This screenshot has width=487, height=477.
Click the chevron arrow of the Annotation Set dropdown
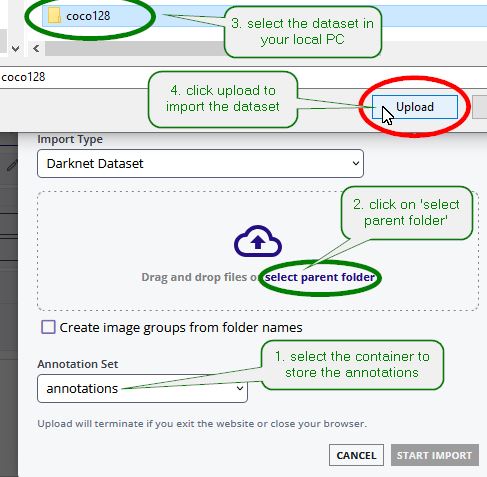click(239, 388)
